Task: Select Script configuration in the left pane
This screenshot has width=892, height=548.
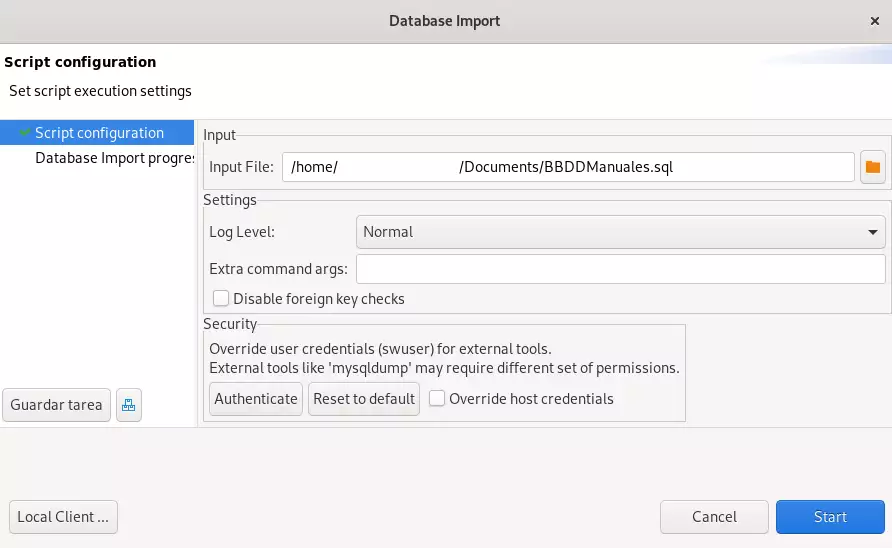Action: [x=99, y=133]
